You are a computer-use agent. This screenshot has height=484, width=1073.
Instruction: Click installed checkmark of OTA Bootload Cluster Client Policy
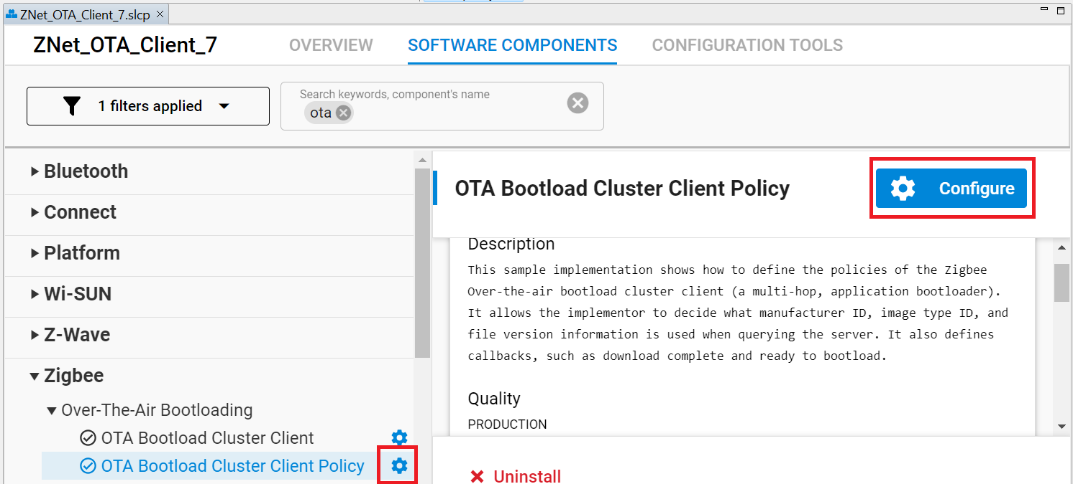tap(88, 466)
